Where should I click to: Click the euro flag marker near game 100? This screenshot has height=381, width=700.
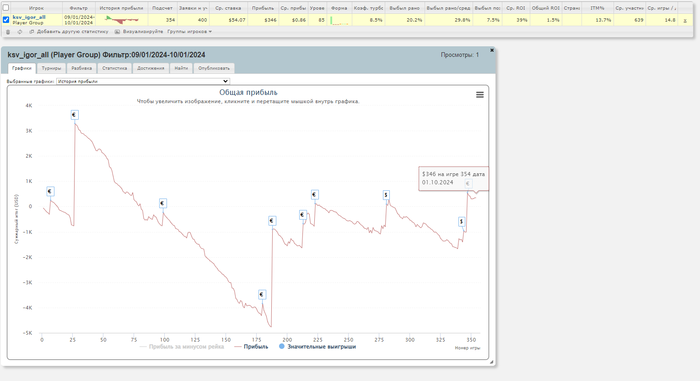(162, 203)
